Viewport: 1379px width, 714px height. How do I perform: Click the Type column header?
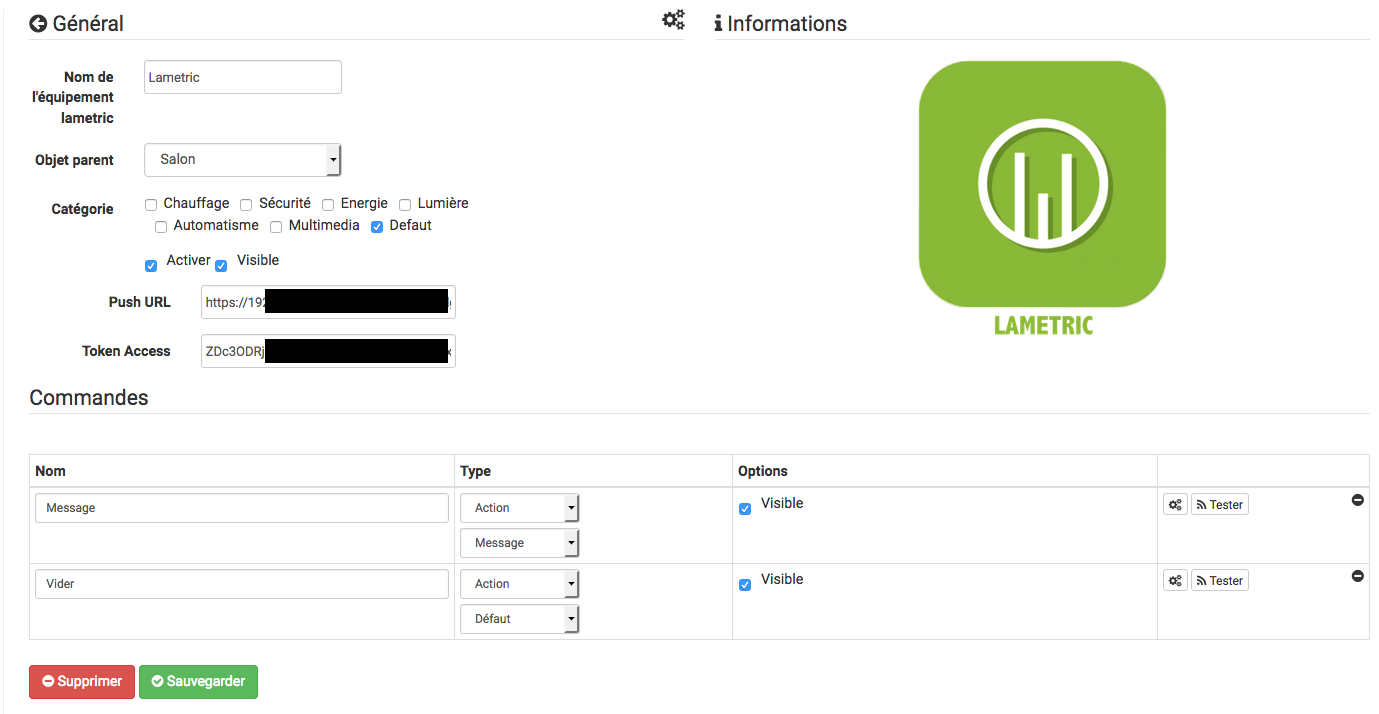(x=475, y=471)
